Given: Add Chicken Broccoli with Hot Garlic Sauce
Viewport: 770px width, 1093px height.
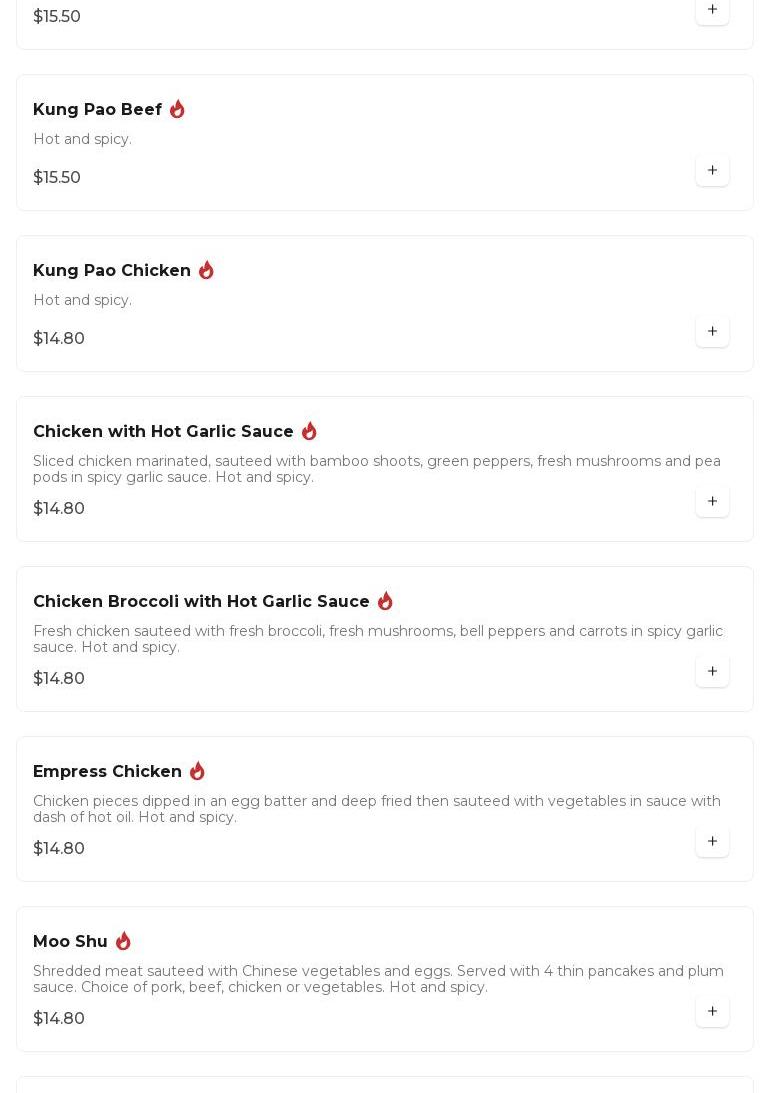Looking at the screenshot, I should [x=712, y=672].
